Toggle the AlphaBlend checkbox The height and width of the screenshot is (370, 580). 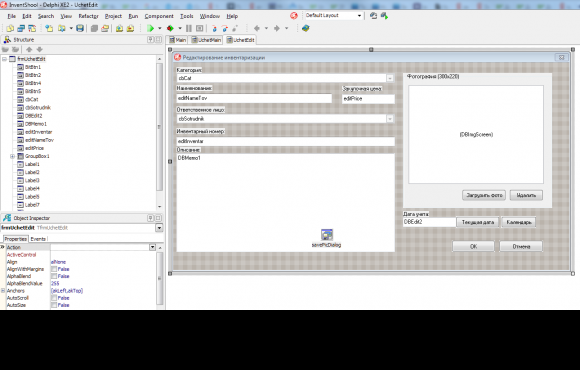[54, 276]
